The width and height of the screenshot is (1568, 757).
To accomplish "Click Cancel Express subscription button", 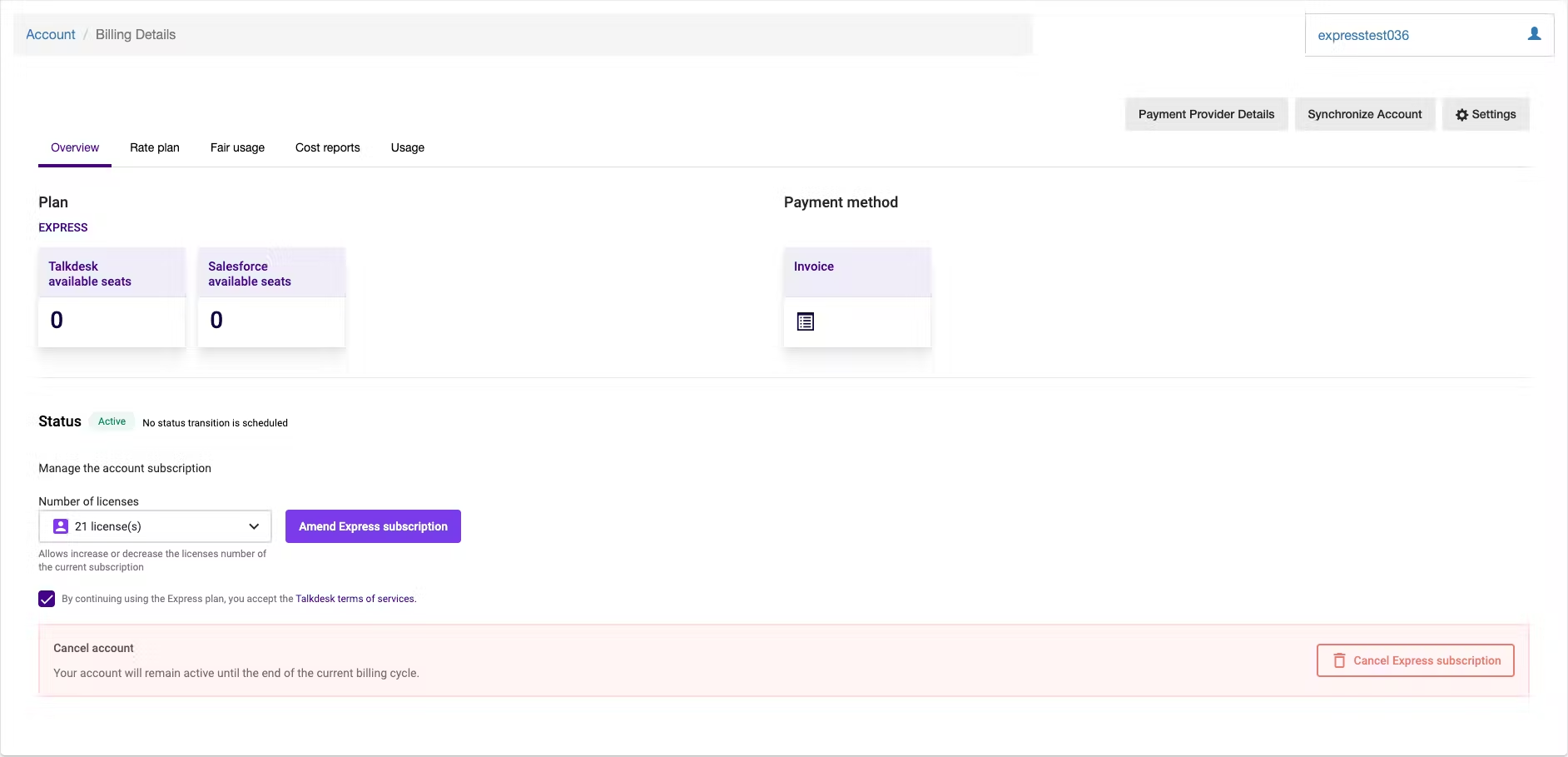I will coord(1416,660).
